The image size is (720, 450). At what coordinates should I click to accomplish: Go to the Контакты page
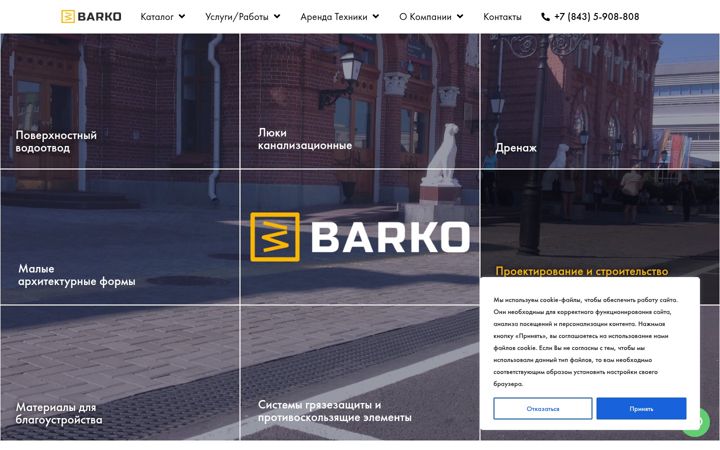(x=502, y=17)
